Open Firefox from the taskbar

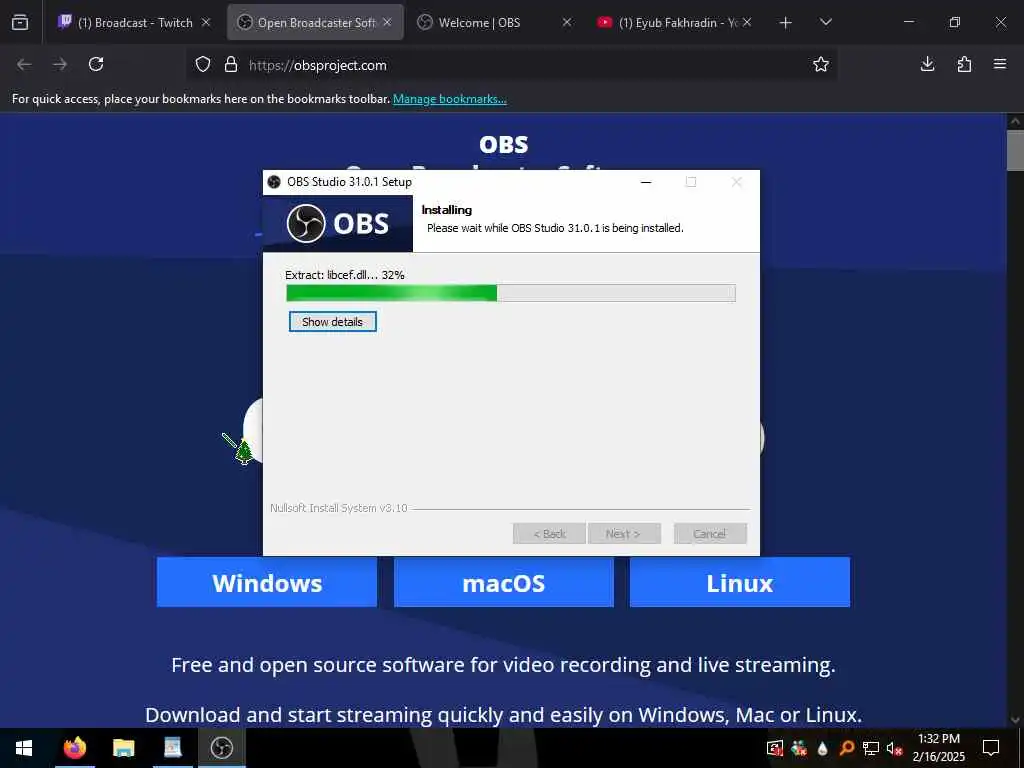(74, 748)
